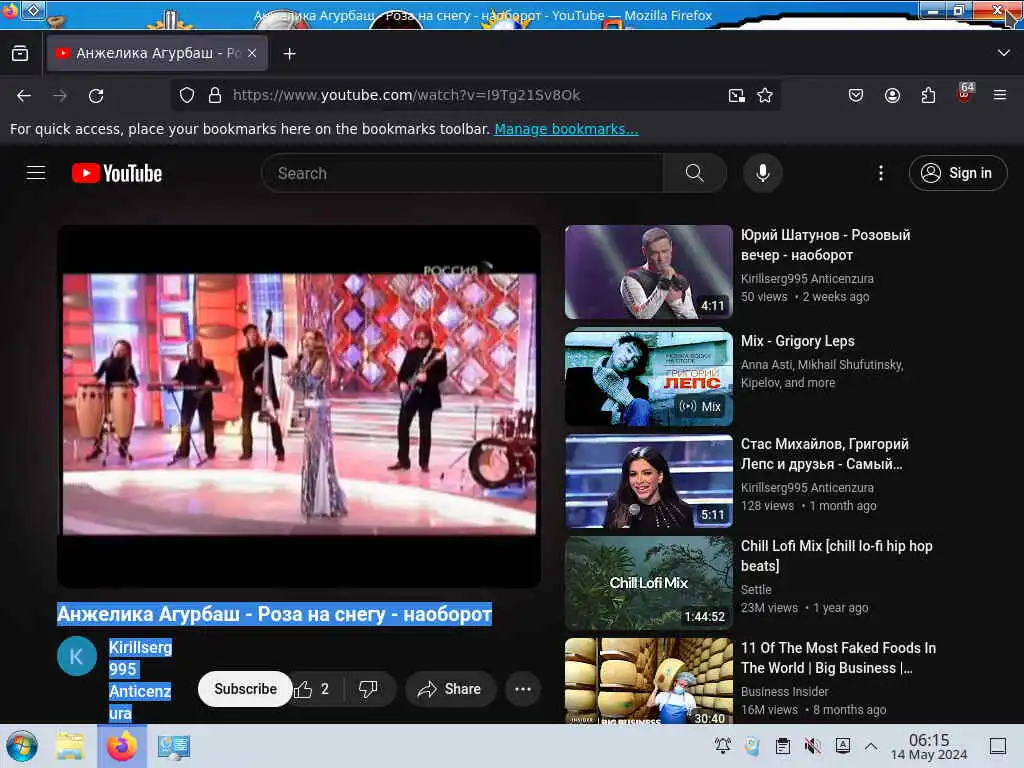Open Стас Михайлов, Григорий Лепс thumbnail
This screenshot has height=768, width=1024.
(x=648, y=481)
